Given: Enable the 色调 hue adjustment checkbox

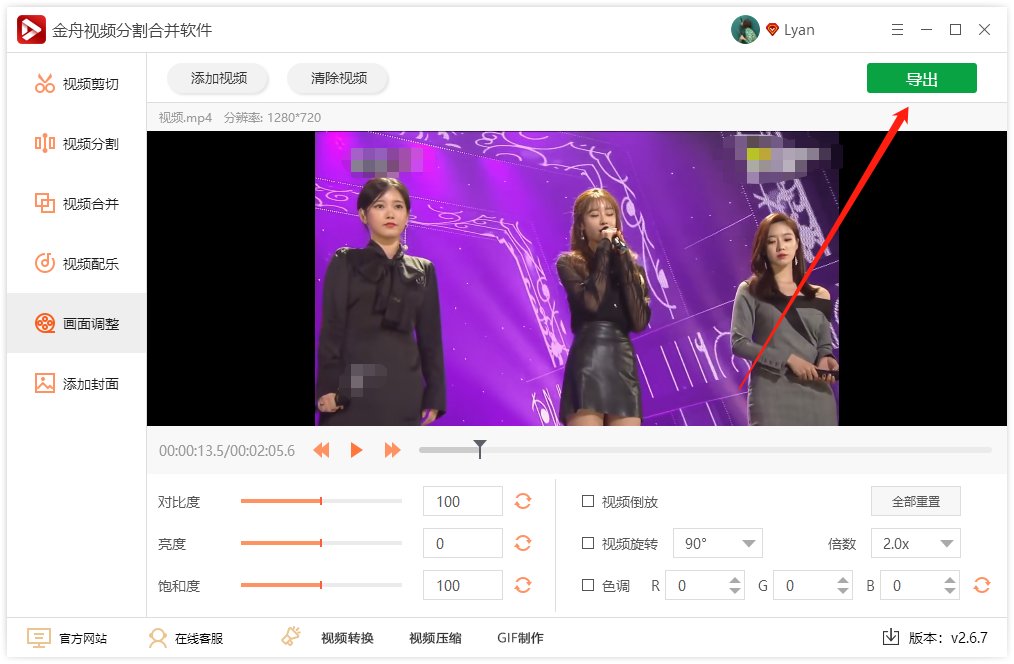Looking at the screenshot, I should tap(588, 585).
